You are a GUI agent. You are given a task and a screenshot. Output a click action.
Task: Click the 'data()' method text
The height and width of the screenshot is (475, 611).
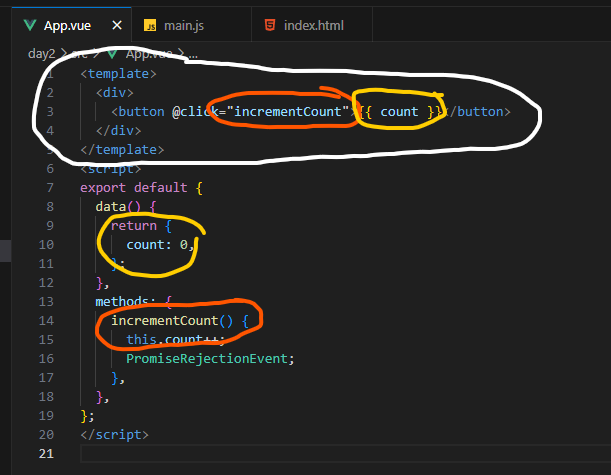click(118, 207)
